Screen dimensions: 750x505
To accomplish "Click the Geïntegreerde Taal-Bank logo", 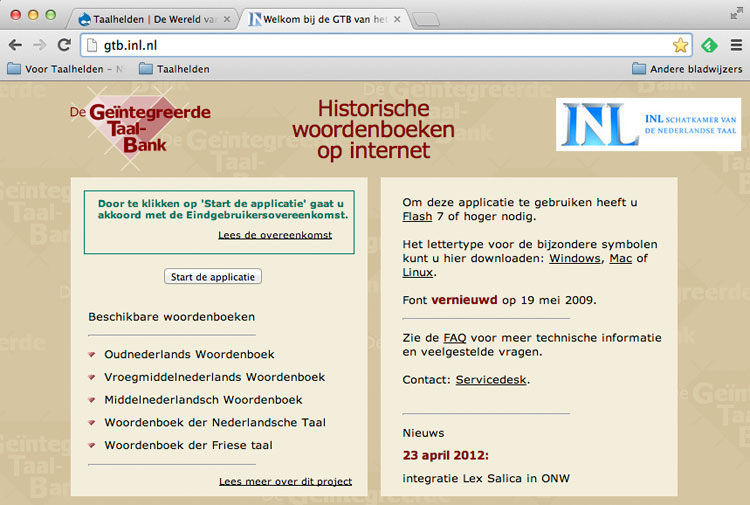I will (140, 127).
